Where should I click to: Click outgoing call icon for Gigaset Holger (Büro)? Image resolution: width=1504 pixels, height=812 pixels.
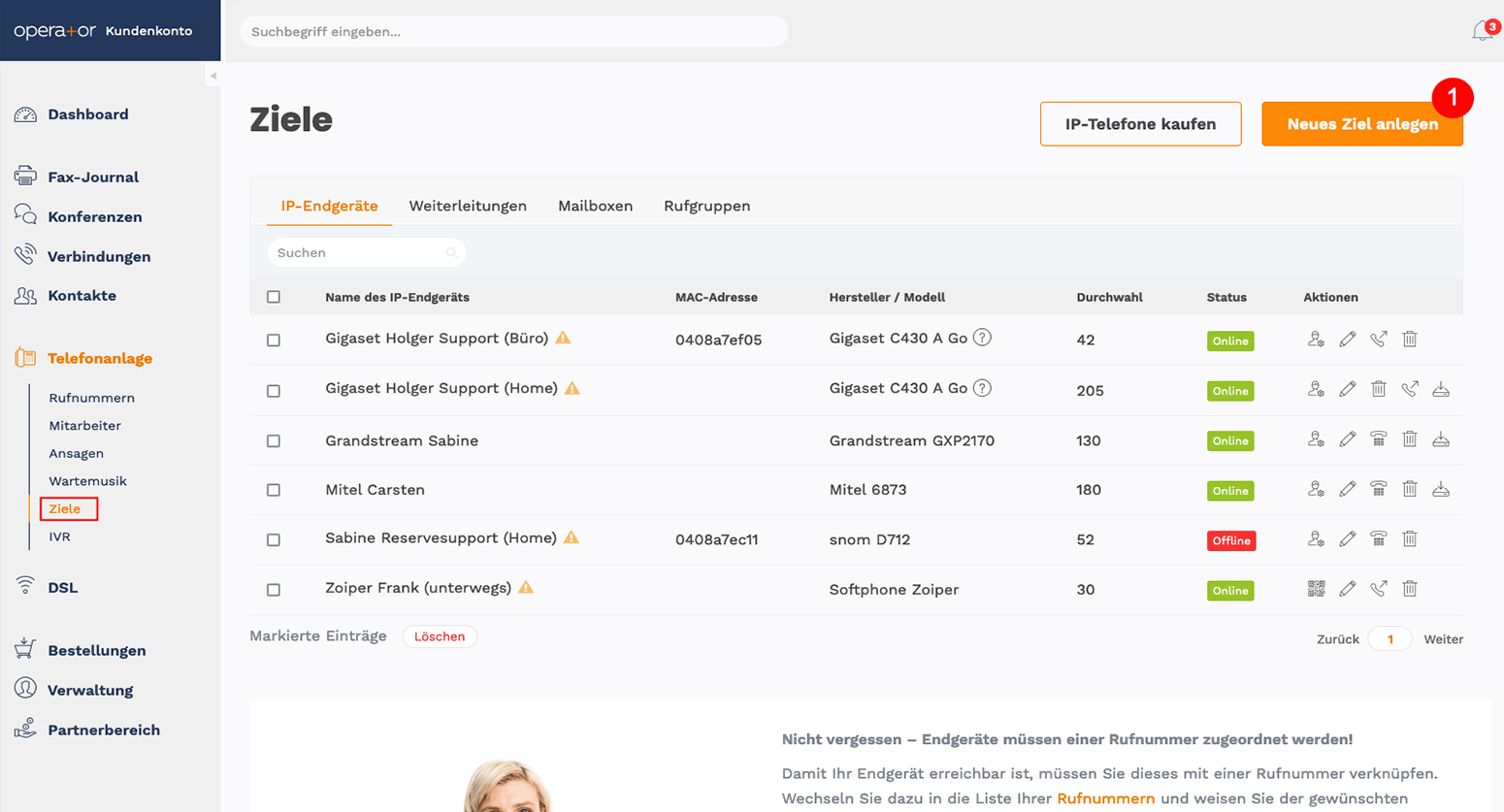click(1378, 339)
